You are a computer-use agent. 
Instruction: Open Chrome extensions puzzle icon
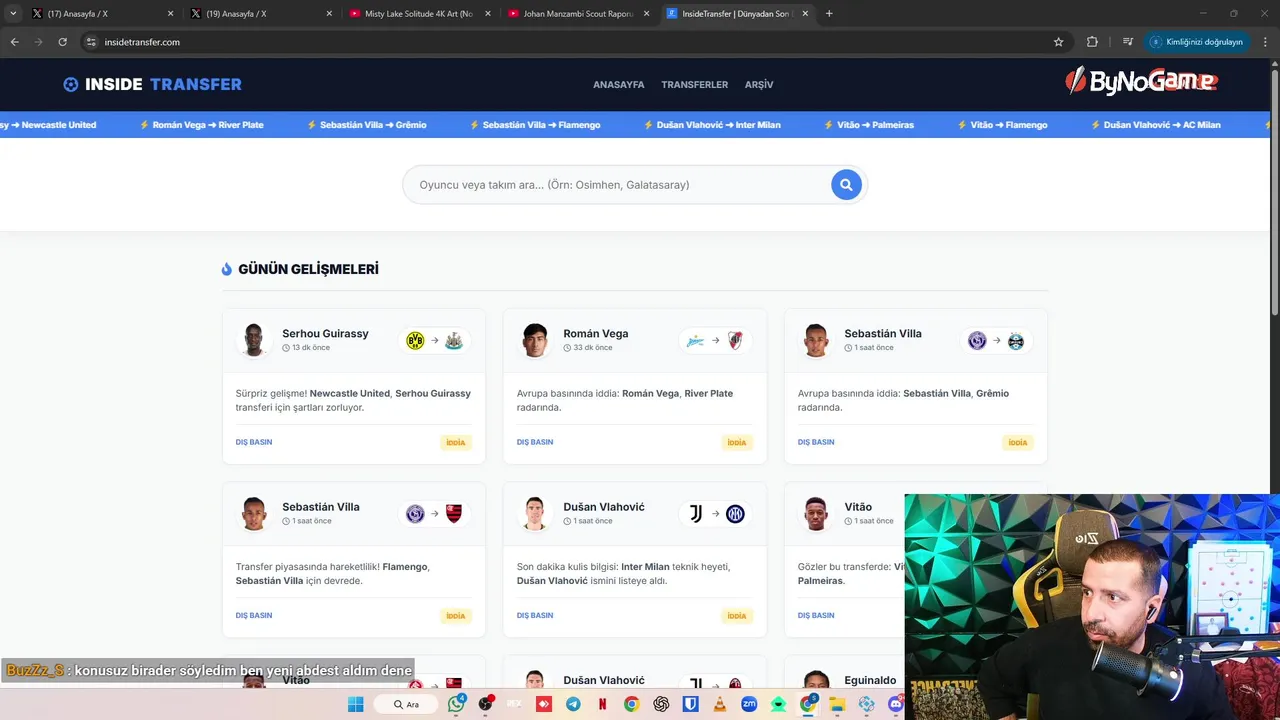click(1092, 42)
